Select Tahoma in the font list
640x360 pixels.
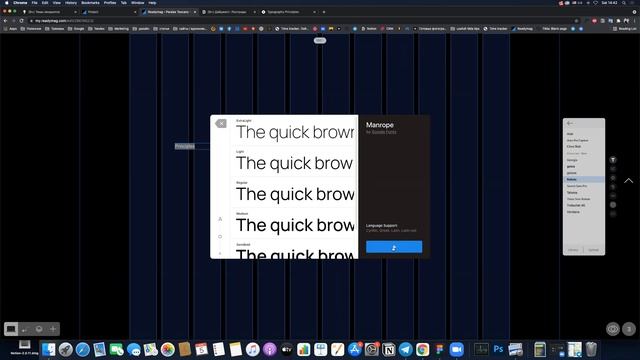(572, 192)
